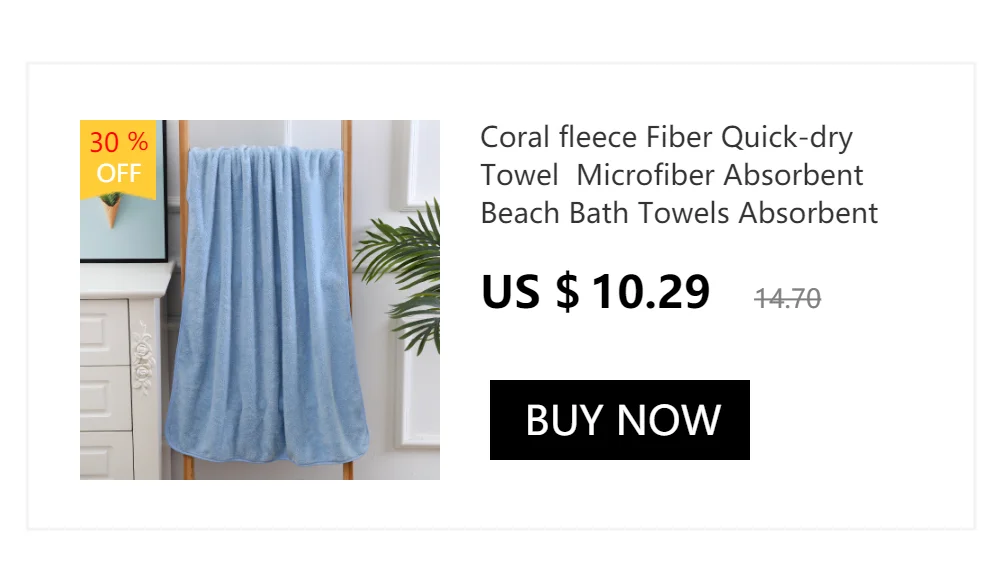Viewport: 1000px width, 580px height.
Task: Click the word NOW on black button
Action: point(669,420)
